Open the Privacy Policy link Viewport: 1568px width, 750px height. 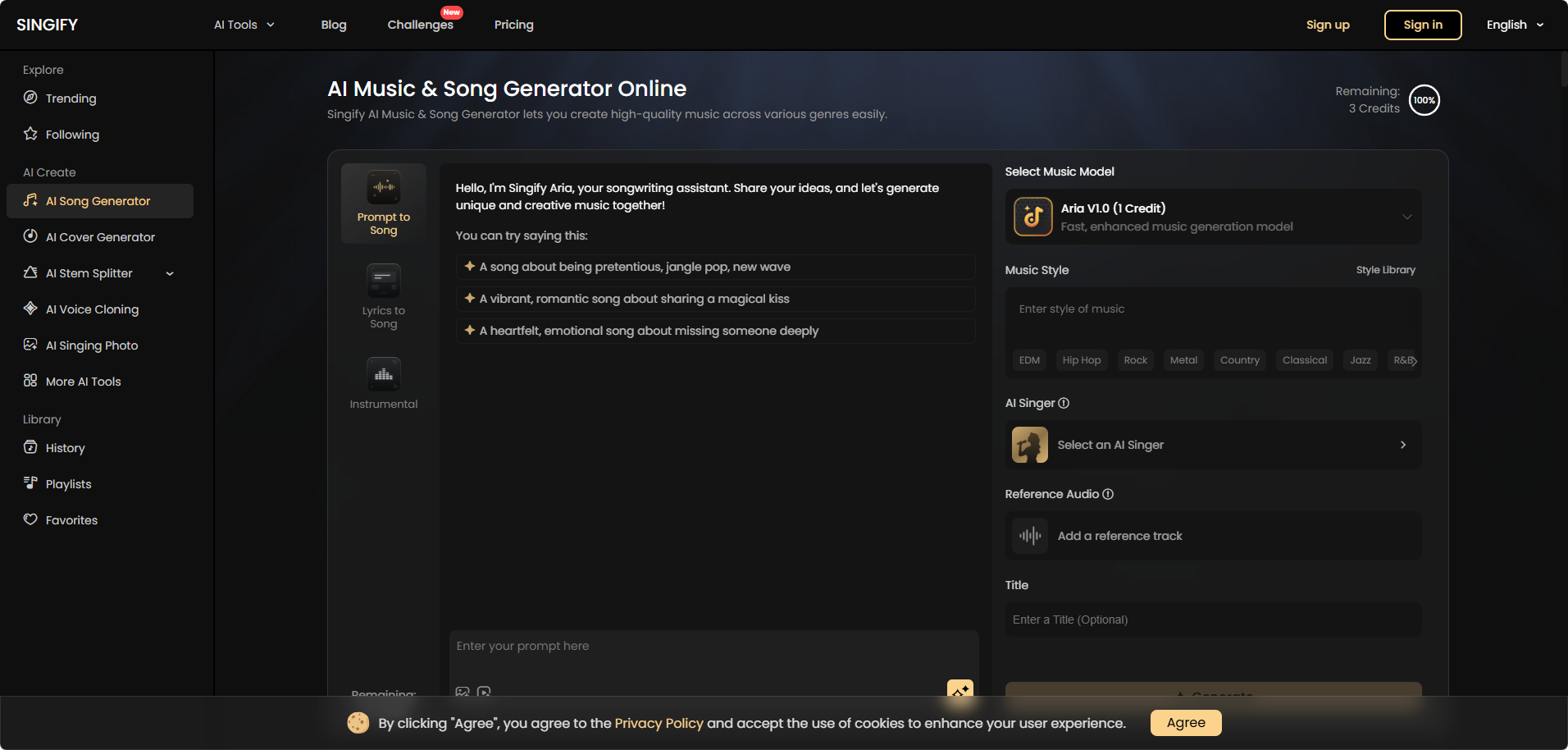(x=659, y=723)
